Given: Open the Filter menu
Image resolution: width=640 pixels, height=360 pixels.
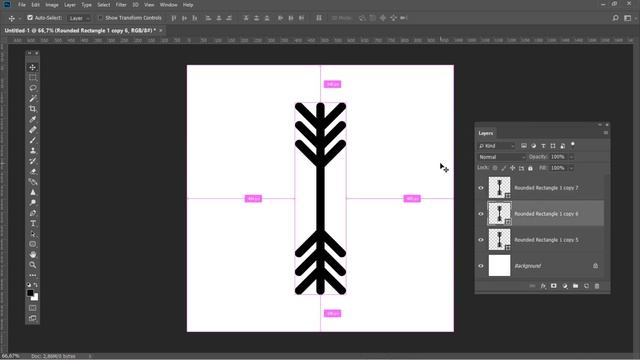Looking at the screenshot, I should [x=121, y=5].
